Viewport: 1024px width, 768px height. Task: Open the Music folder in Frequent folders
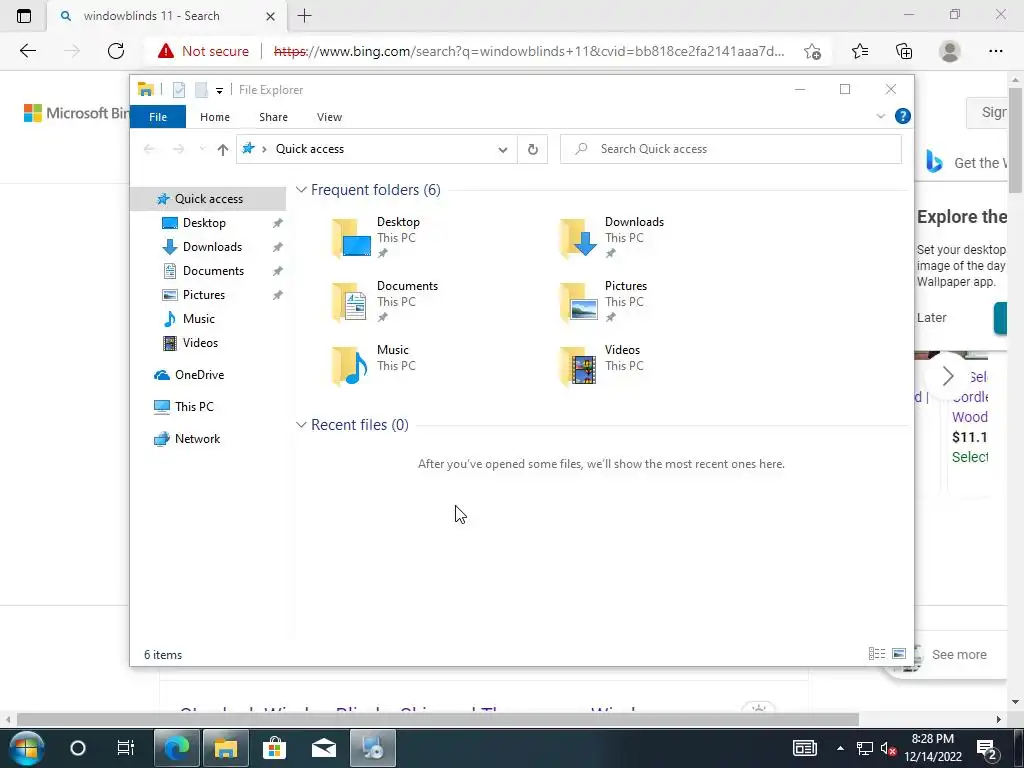(x=374, y=366)
